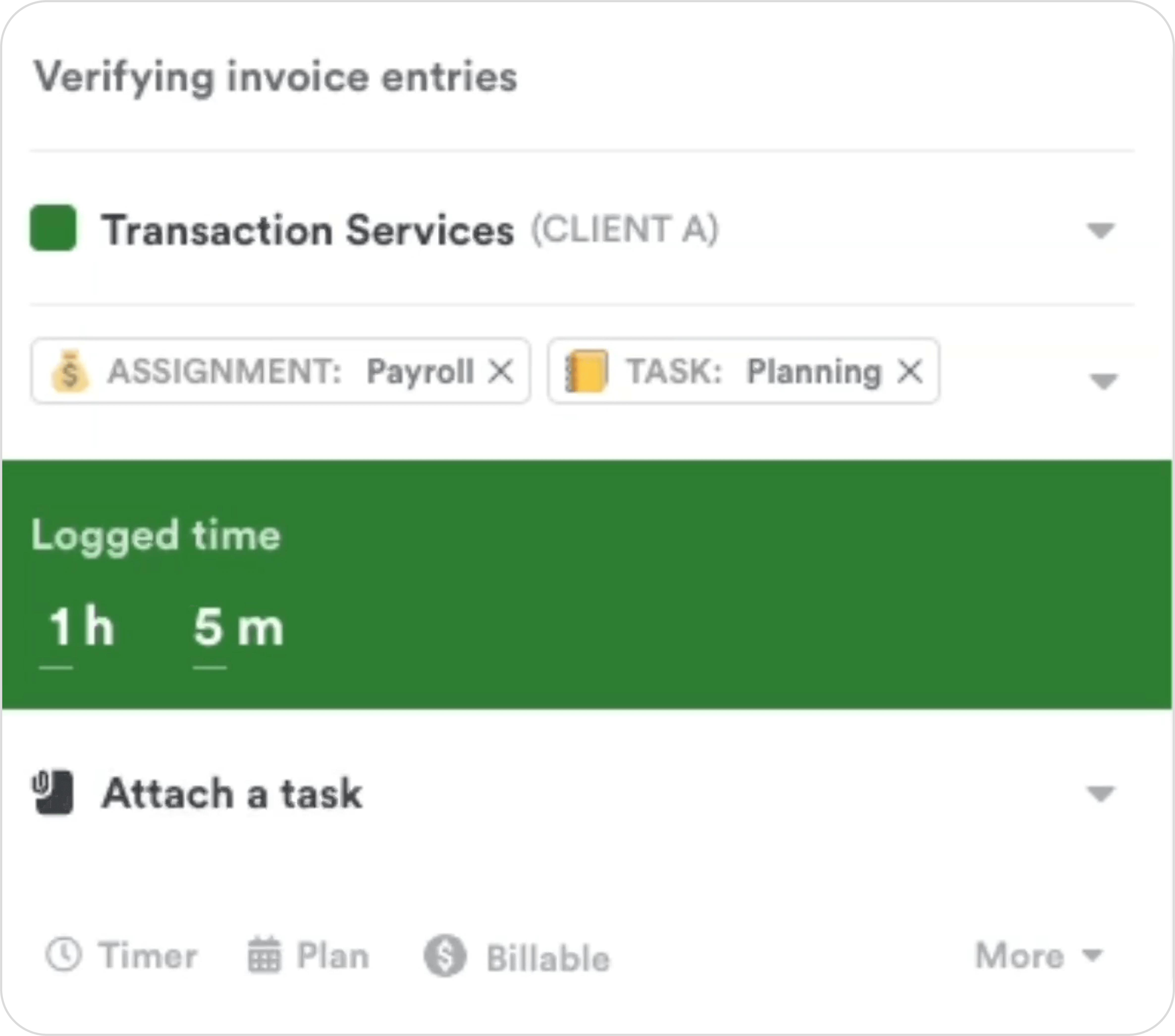Remove the Planning task tag

pyautogui.click(x=910, y=371)
